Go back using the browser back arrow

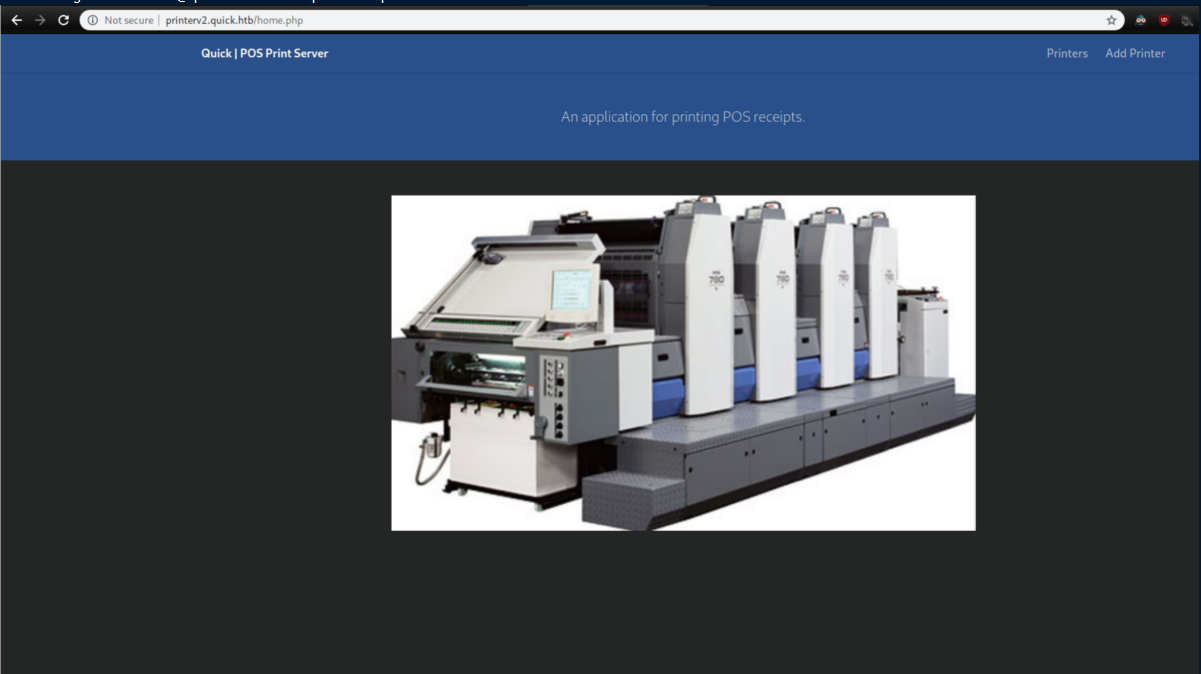[16, 20]
